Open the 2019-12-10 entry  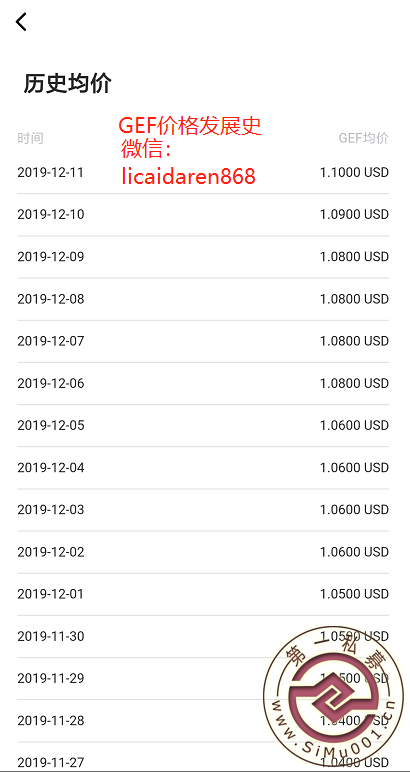[x=203, y=215]
